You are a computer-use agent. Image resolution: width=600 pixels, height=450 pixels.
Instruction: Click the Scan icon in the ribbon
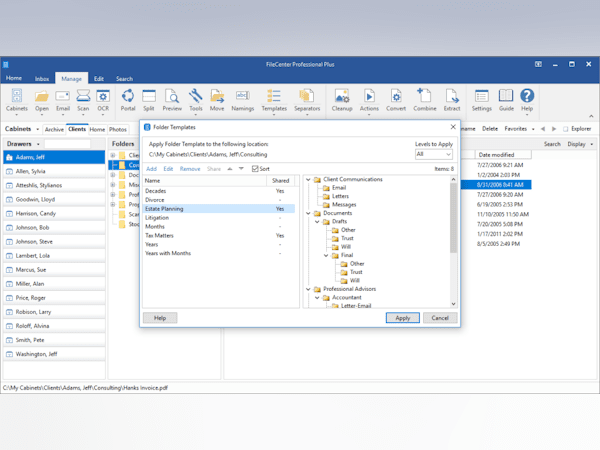(x=83, y=98)
